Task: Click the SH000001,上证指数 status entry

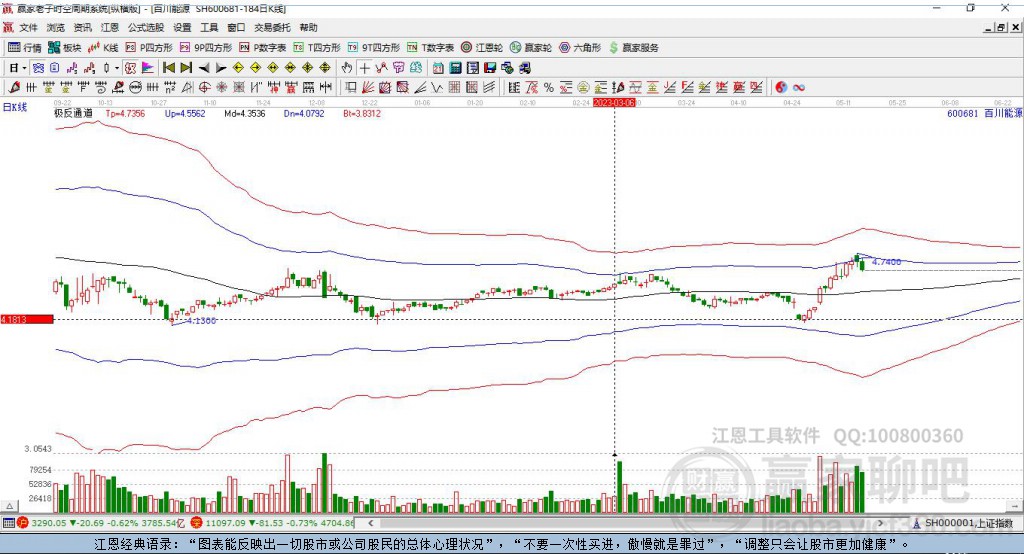Action: (968, 523)
